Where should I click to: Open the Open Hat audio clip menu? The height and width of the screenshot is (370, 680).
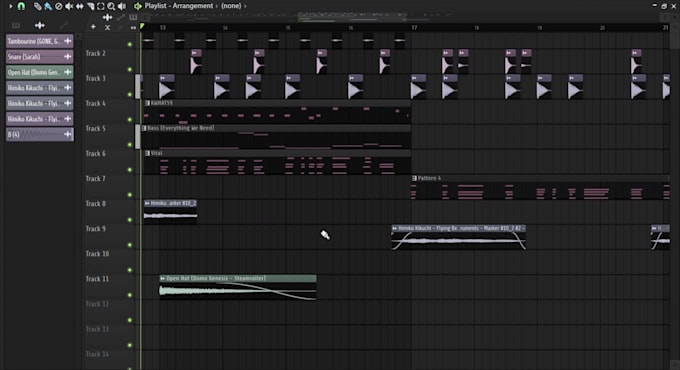click(x=163, y=278)
